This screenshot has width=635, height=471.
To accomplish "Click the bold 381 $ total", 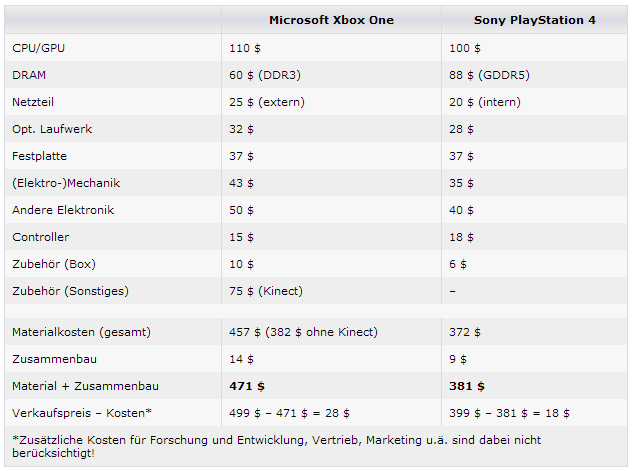I will coord(467,386).
